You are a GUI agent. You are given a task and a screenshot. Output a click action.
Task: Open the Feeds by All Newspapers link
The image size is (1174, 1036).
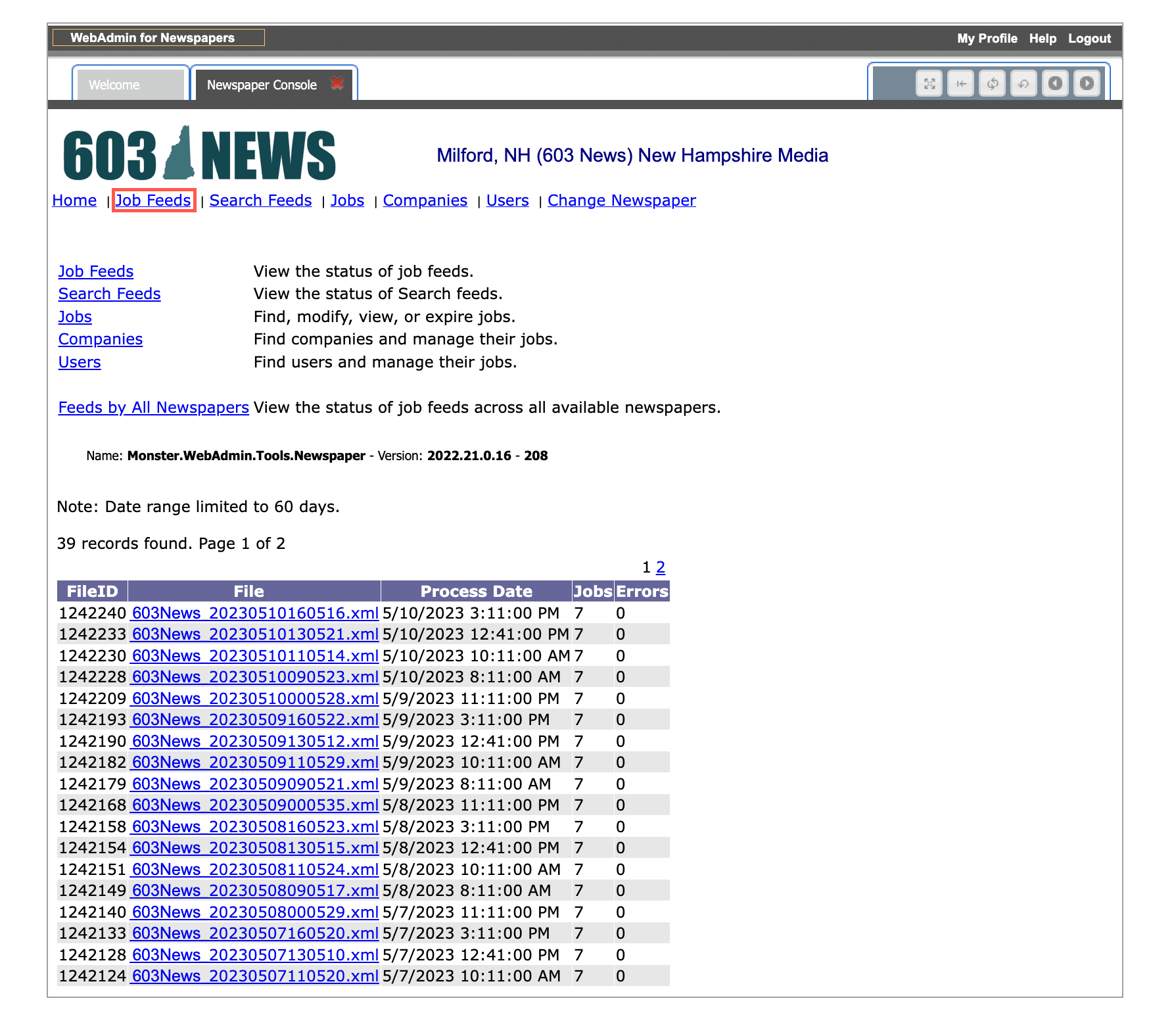click(x=153, y=408)
